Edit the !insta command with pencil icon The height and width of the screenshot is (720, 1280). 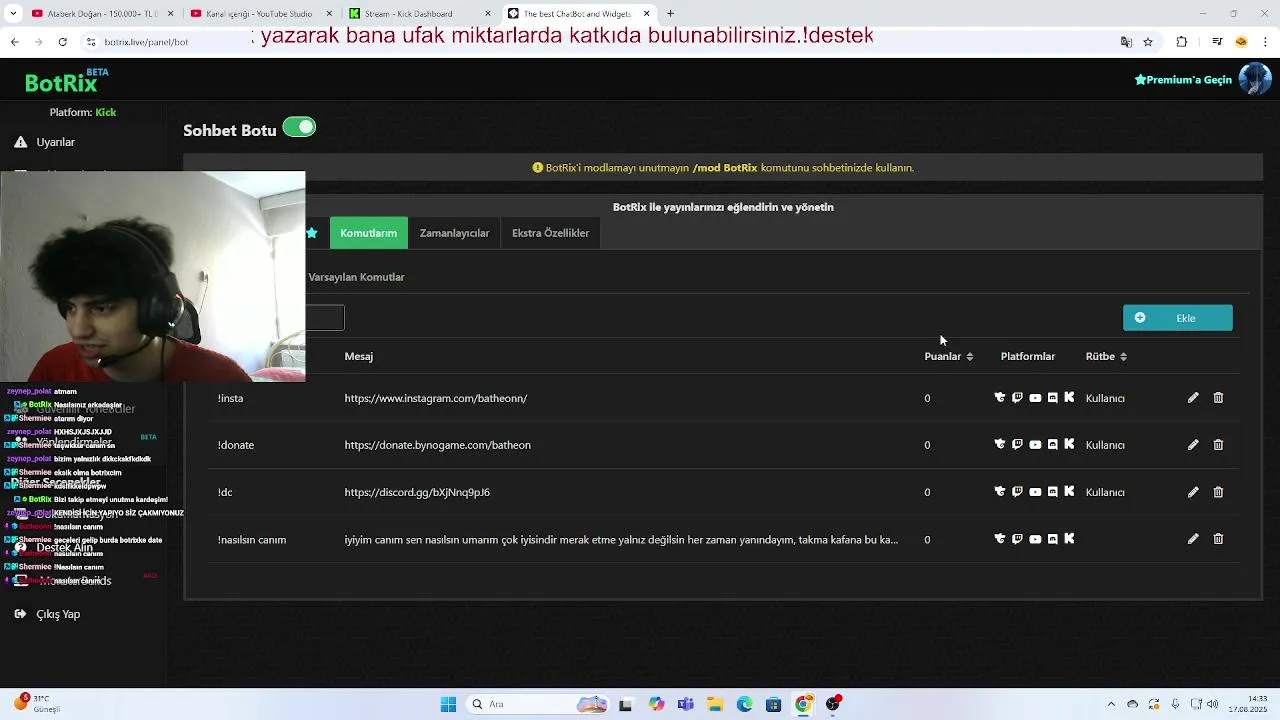pos(1193,398)
